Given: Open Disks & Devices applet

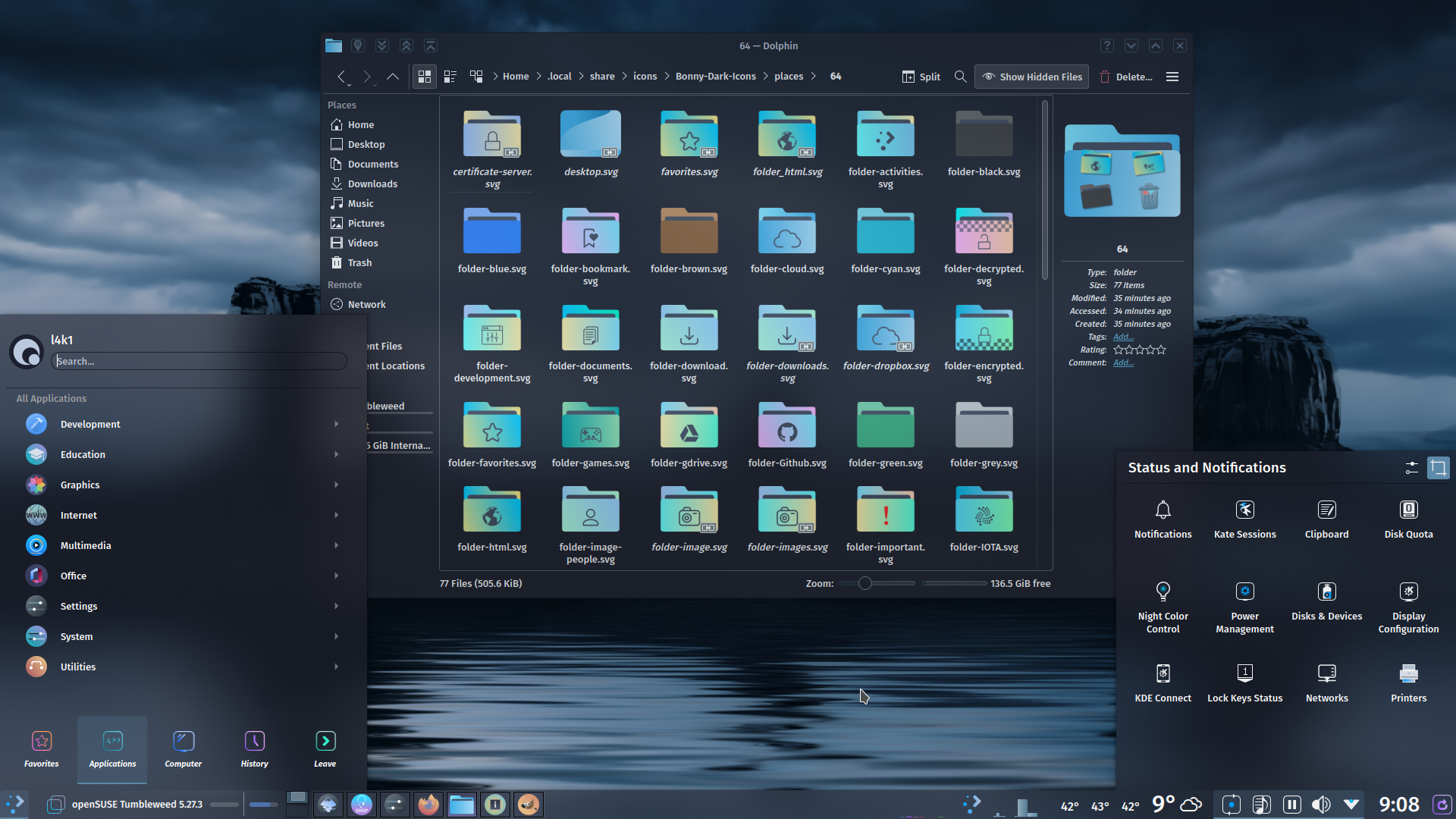Looking at the screenshot, I should 1327,601.
